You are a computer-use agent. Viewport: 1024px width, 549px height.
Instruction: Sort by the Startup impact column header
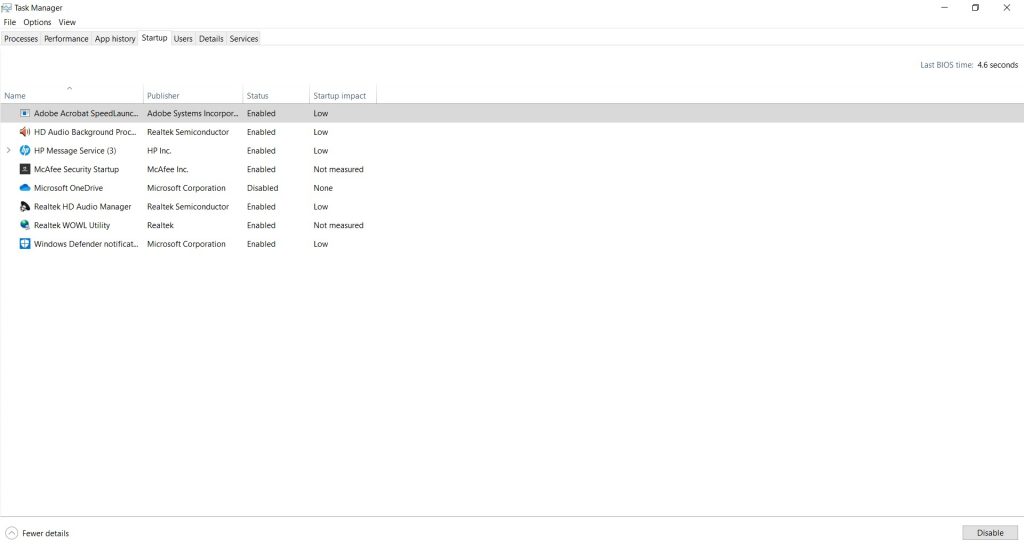point(343,95)
